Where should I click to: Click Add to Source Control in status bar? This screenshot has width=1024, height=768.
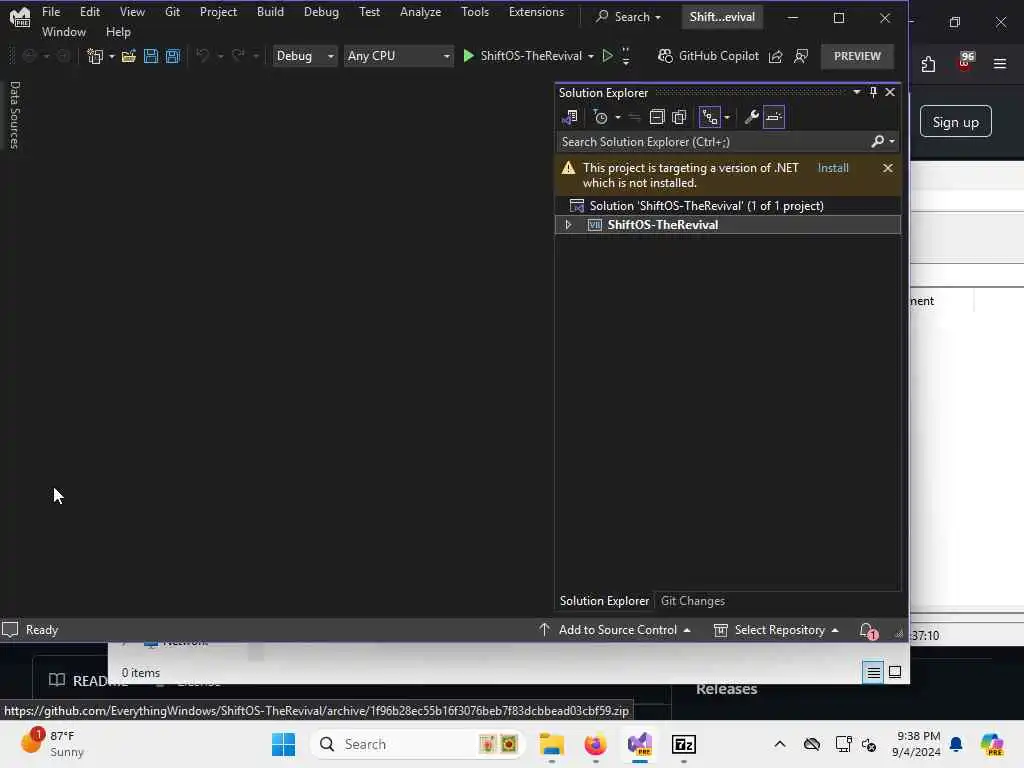(x=615, y=630)
